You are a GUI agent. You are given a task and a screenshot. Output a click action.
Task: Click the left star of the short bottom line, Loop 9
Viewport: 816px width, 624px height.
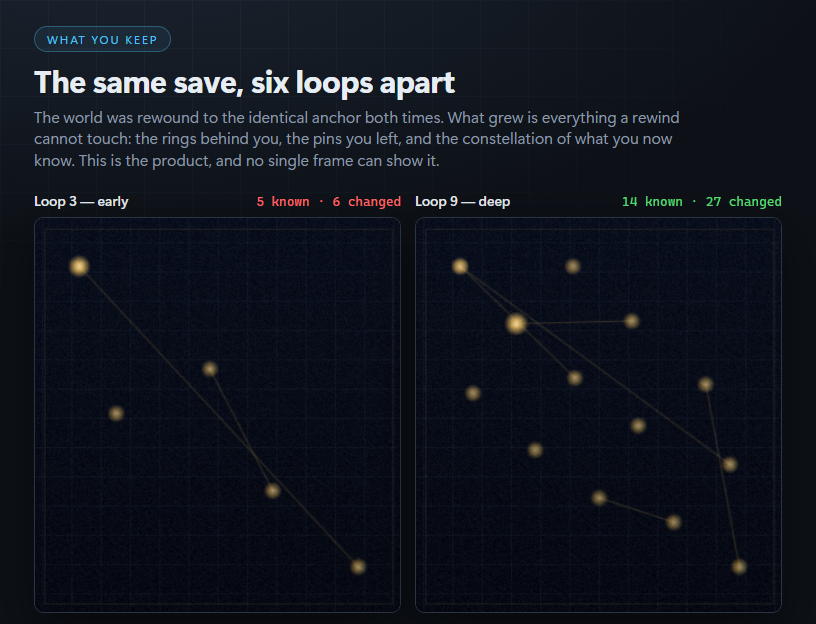coord(600,498)
